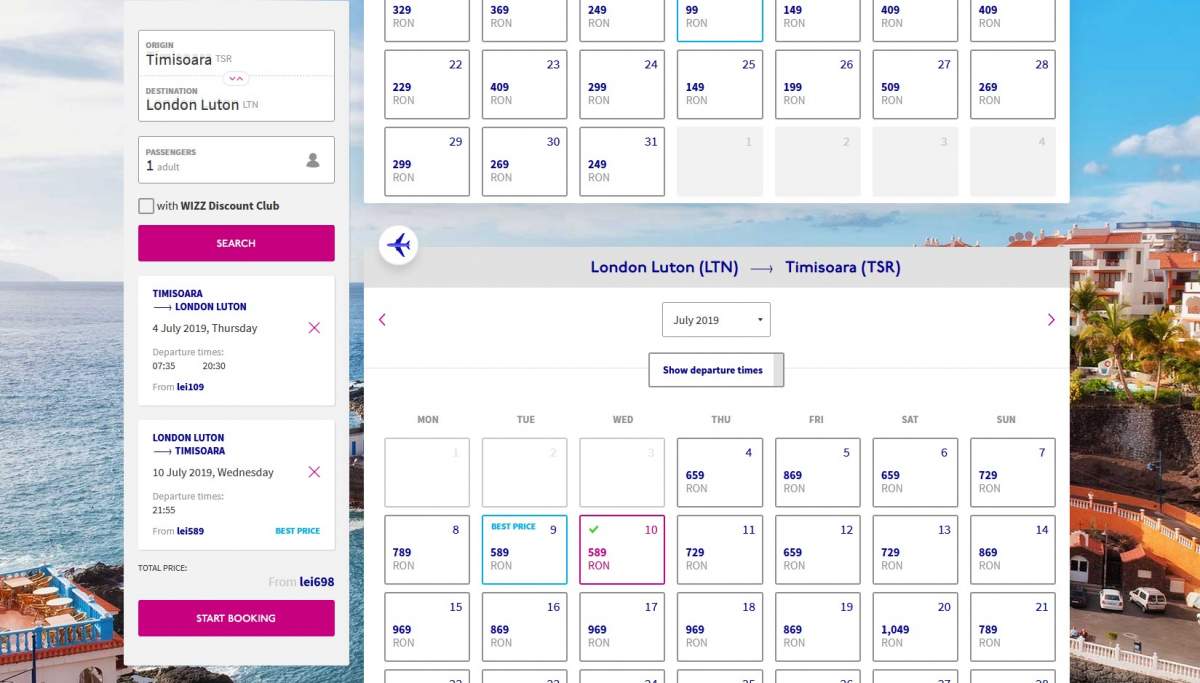Toggle Show departure times switch
Image resolution: width=1200 pixels, height=683 pixels.
click(716, 370)
